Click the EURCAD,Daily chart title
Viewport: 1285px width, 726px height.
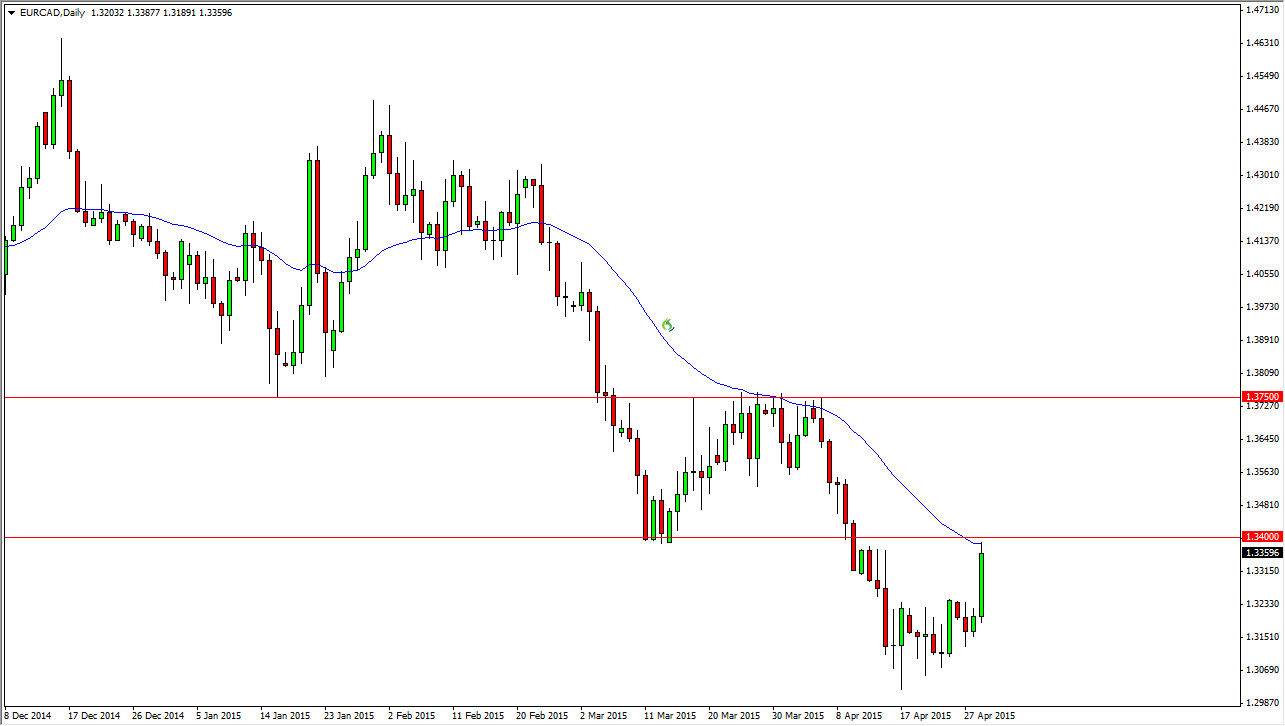pyautogui.click(x=51, y=13)
